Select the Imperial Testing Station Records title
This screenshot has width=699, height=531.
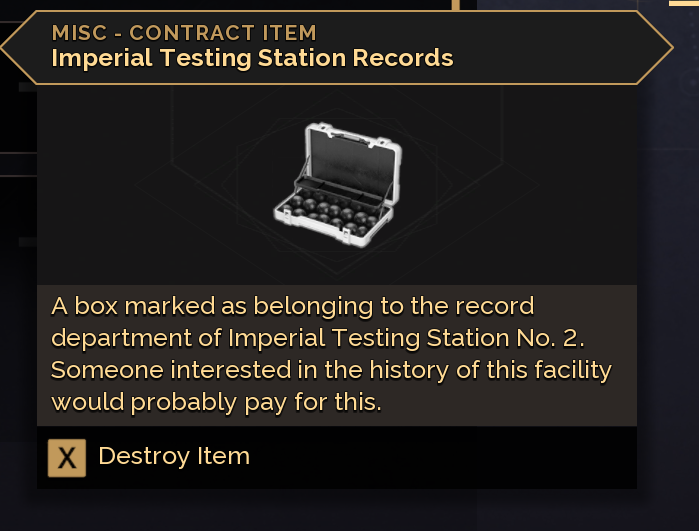(252, 58)
